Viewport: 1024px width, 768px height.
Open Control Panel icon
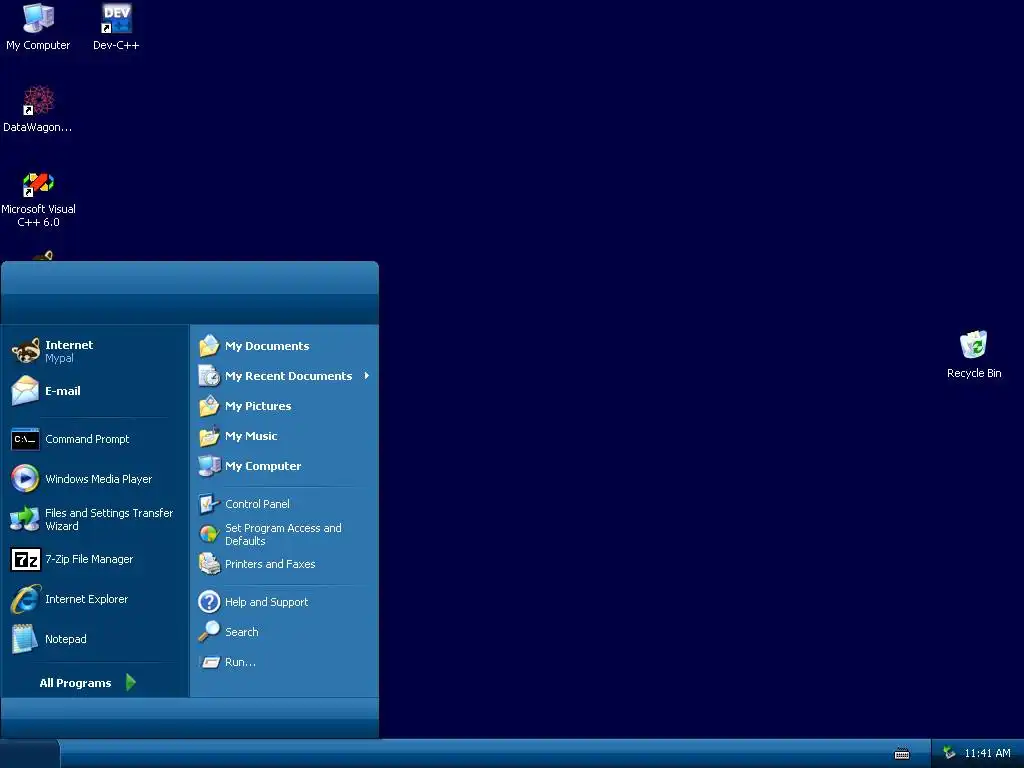click(x=209, y=504)
